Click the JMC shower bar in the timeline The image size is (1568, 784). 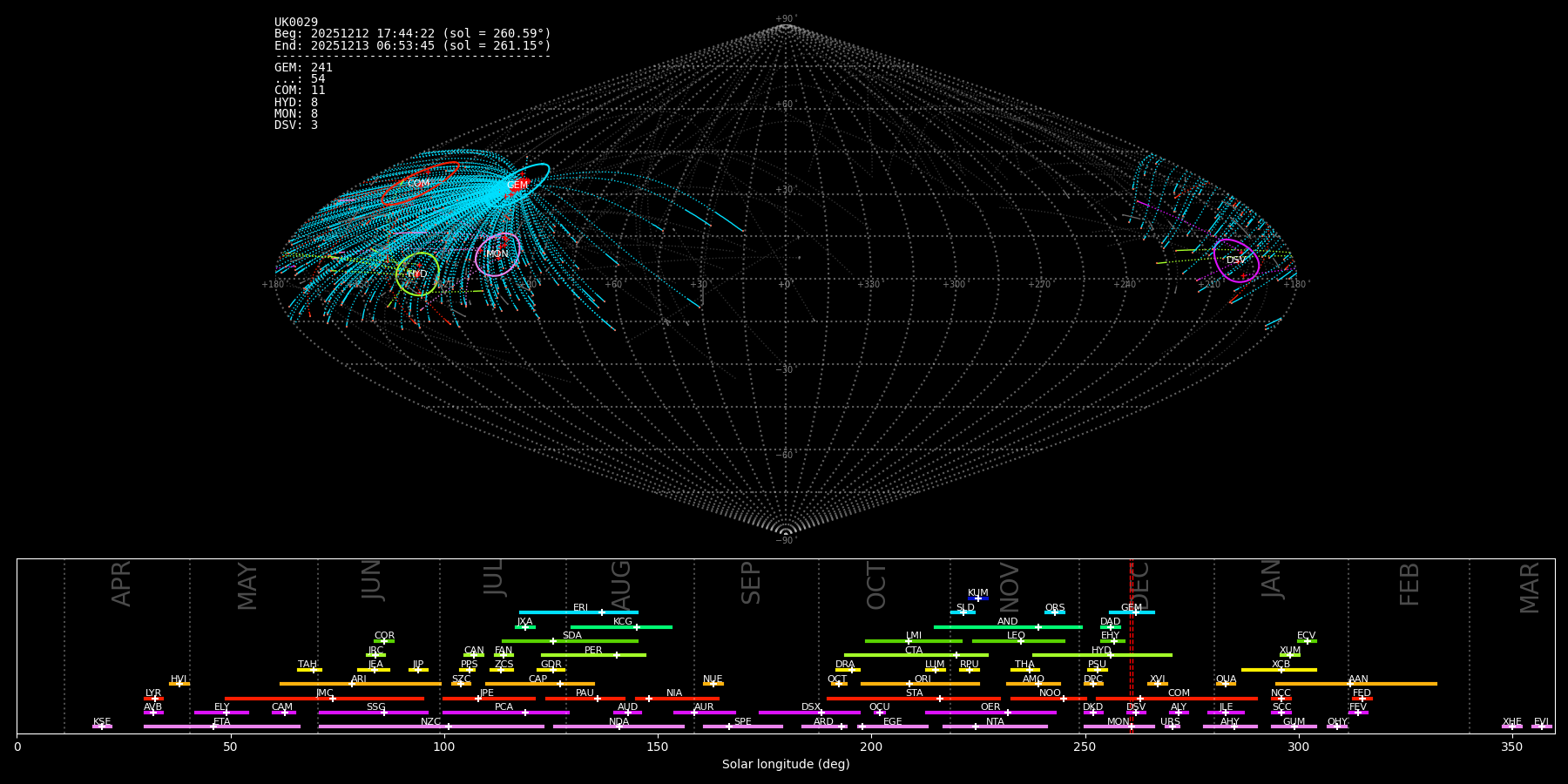coord(325,699)
